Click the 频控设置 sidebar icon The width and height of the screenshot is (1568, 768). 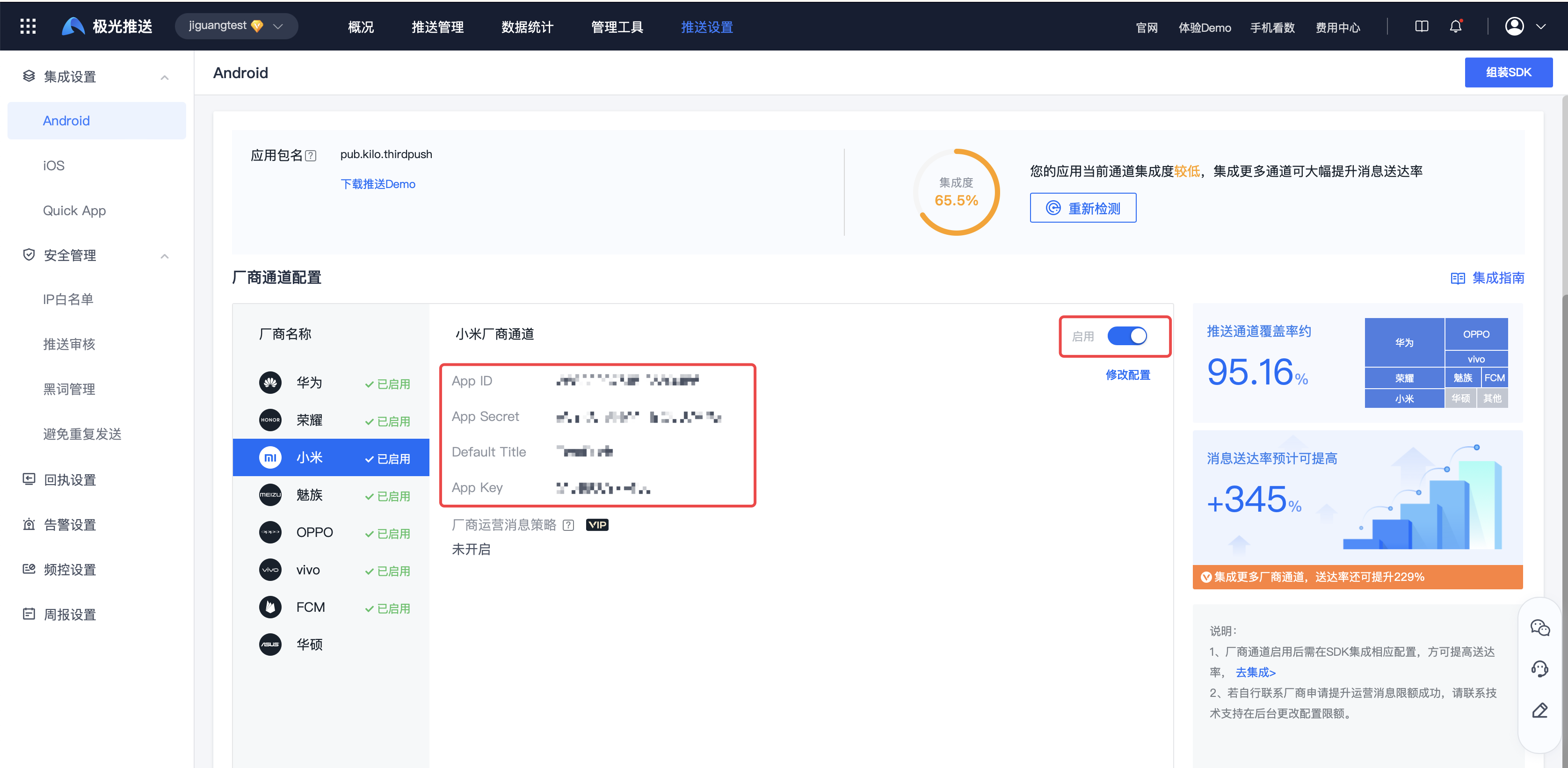coord(29,569)
